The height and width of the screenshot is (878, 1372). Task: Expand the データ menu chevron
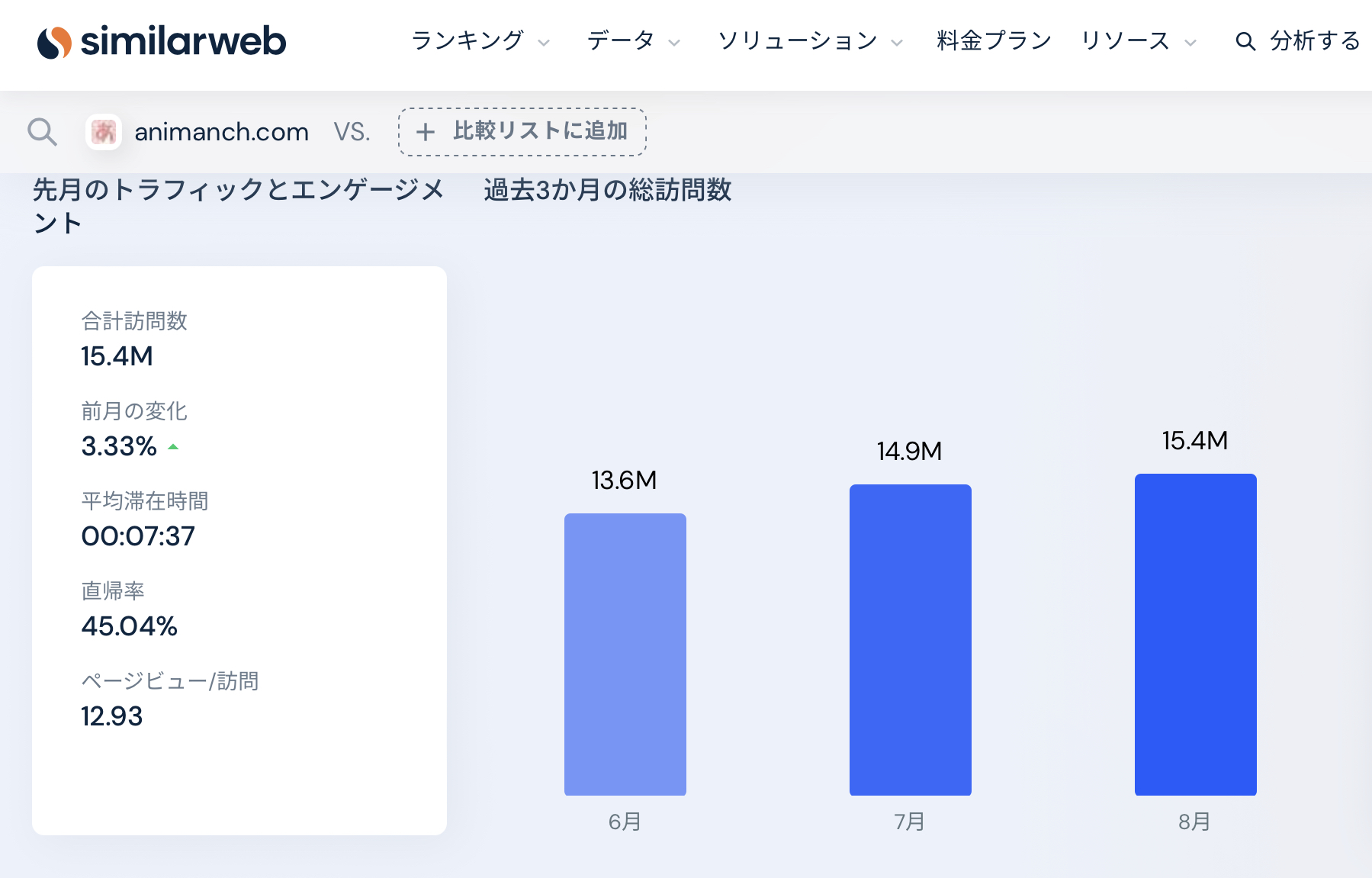(674, 43)
